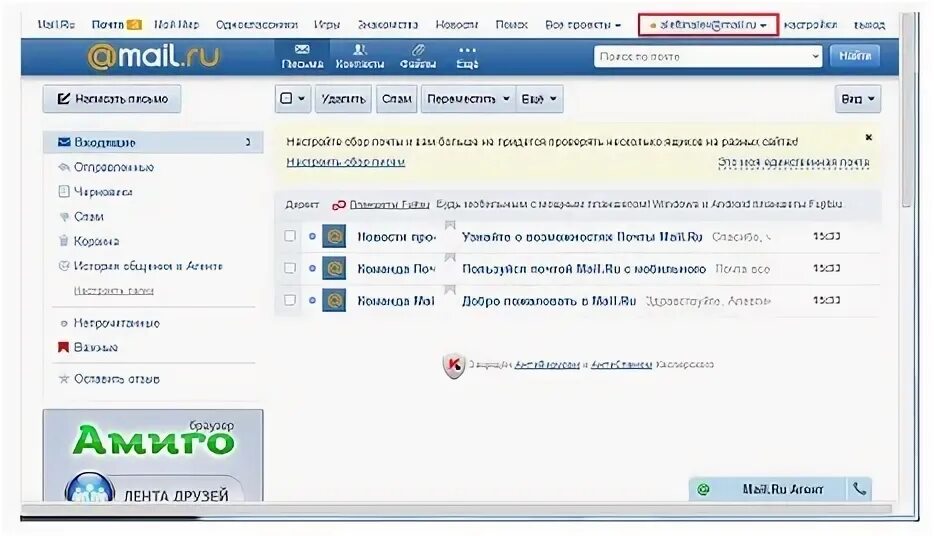The width and height of the screenshot is (934, 536).
Task: Click the Амиго browser ad banner
Action: point(153,456)
